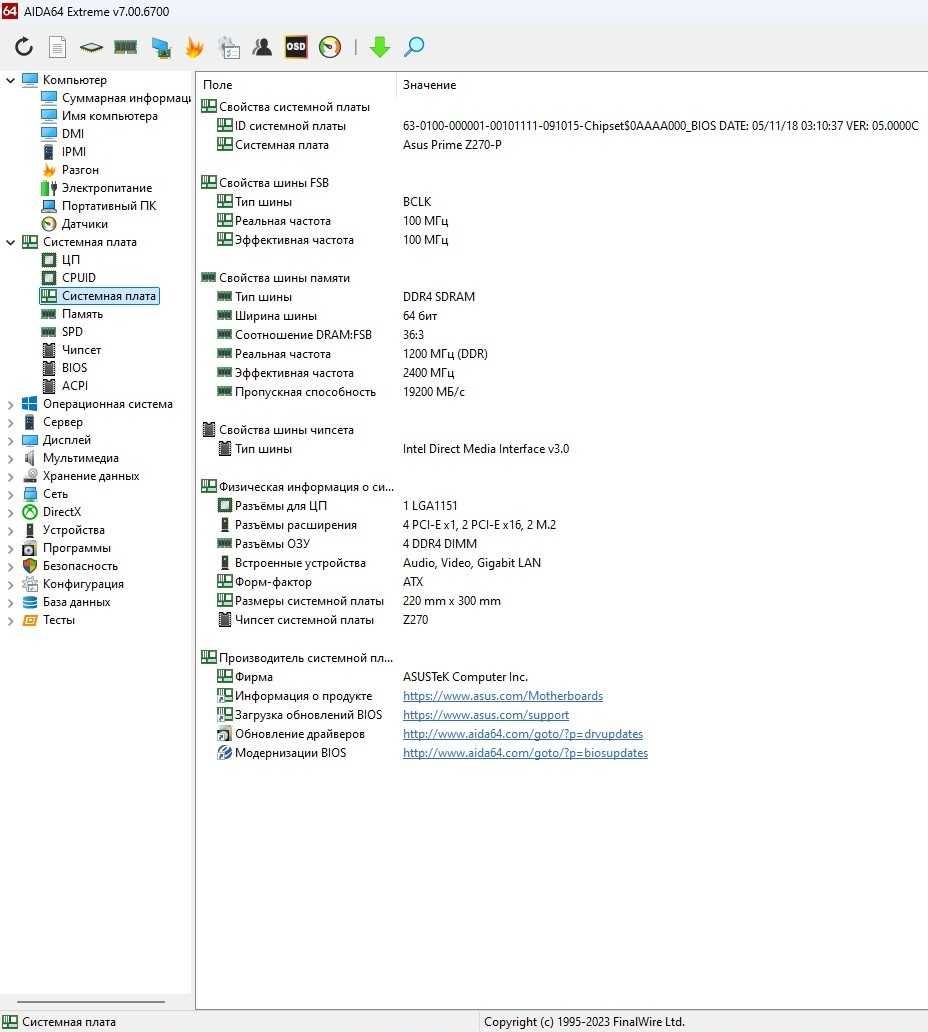Select the ЦП tree item
This screenshot has width=928, height=1032.
click(x=61, y=260)
